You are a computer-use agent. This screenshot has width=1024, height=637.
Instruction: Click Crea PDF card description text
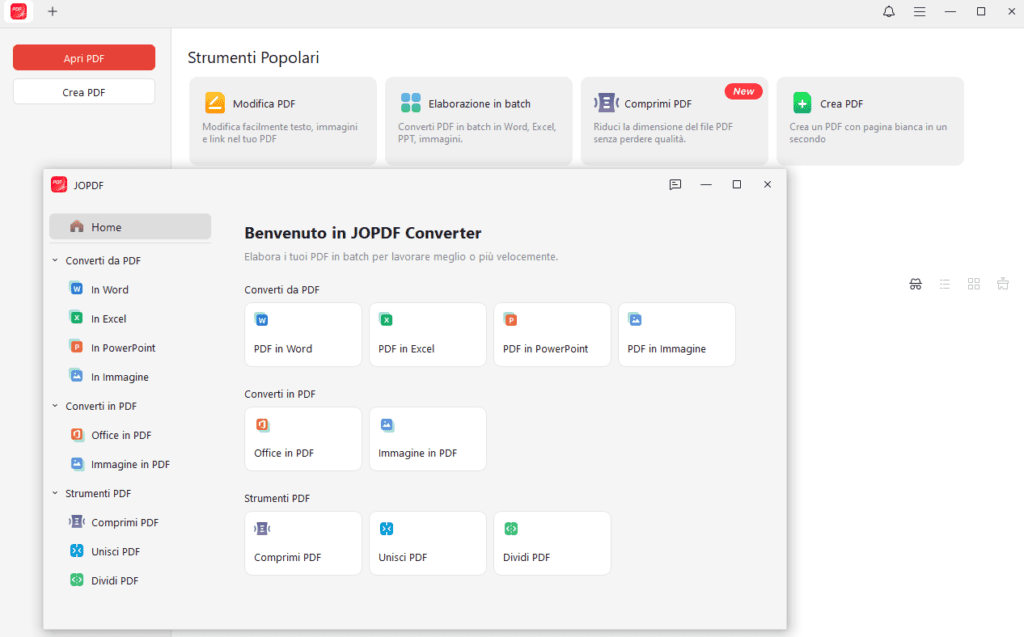click(x=868, y=133)
